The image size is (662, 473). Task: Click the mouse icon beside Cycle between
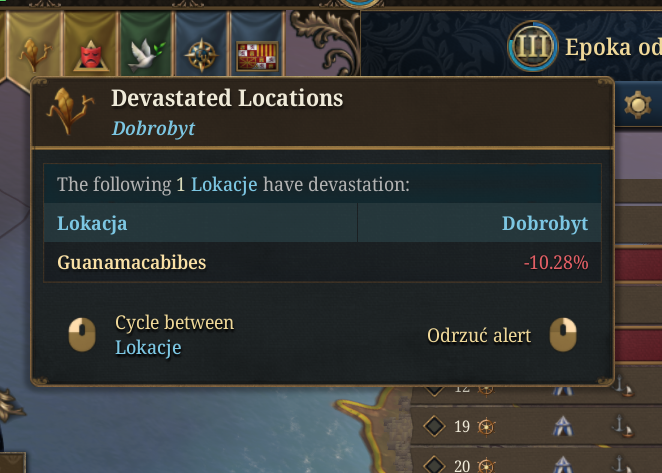[82, 335]
